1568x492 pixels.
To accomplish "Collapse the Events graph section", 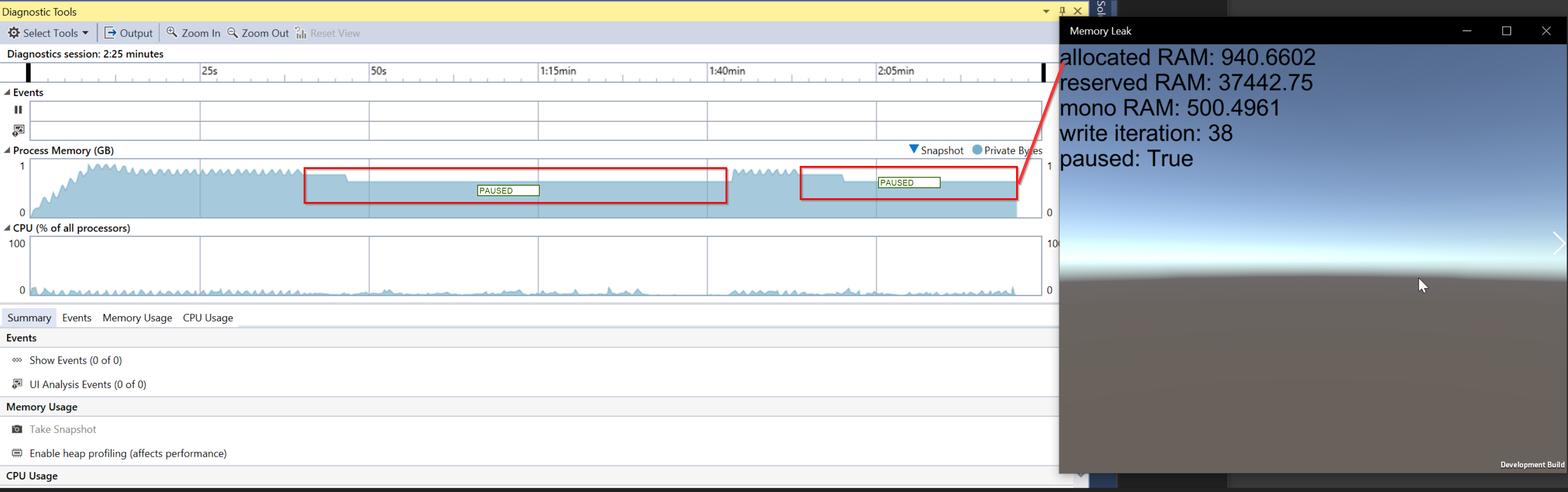I will 7,93.
